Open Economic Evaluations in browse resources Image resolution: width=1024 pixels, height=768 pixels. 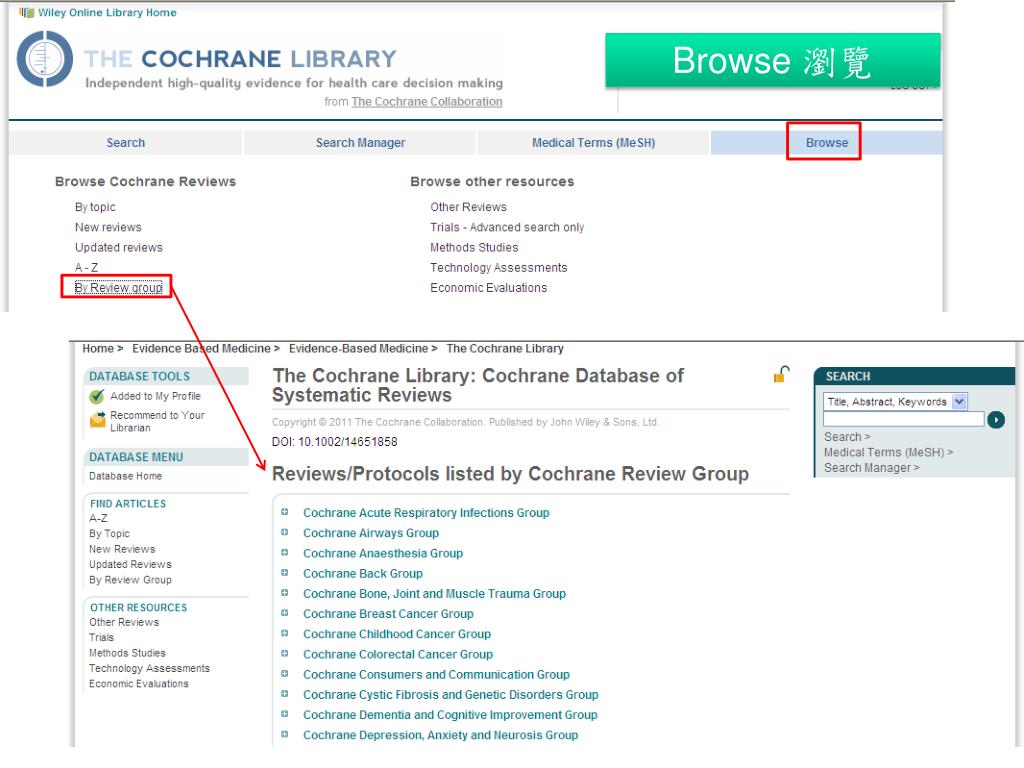pos(488,288)
